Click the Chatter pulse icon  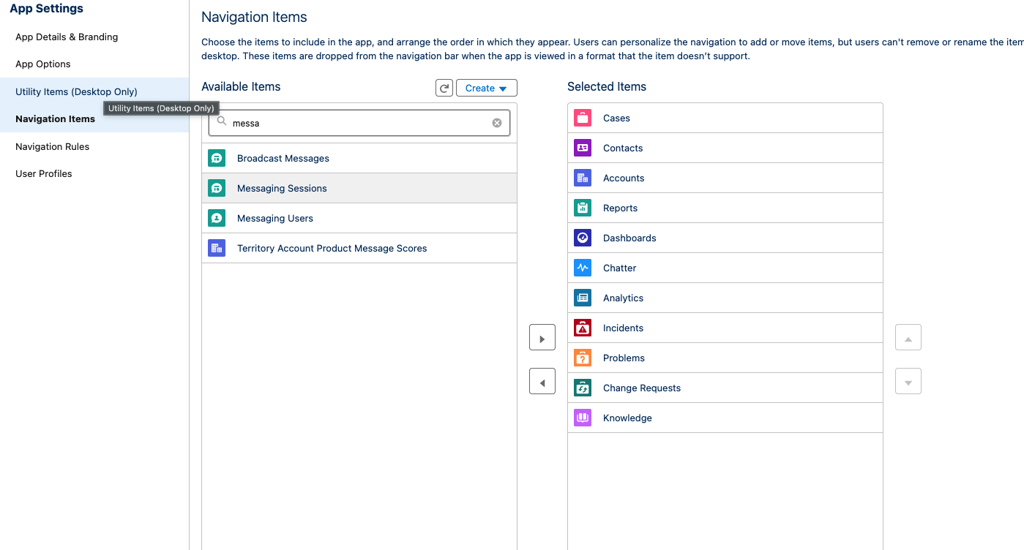point(583,268)
